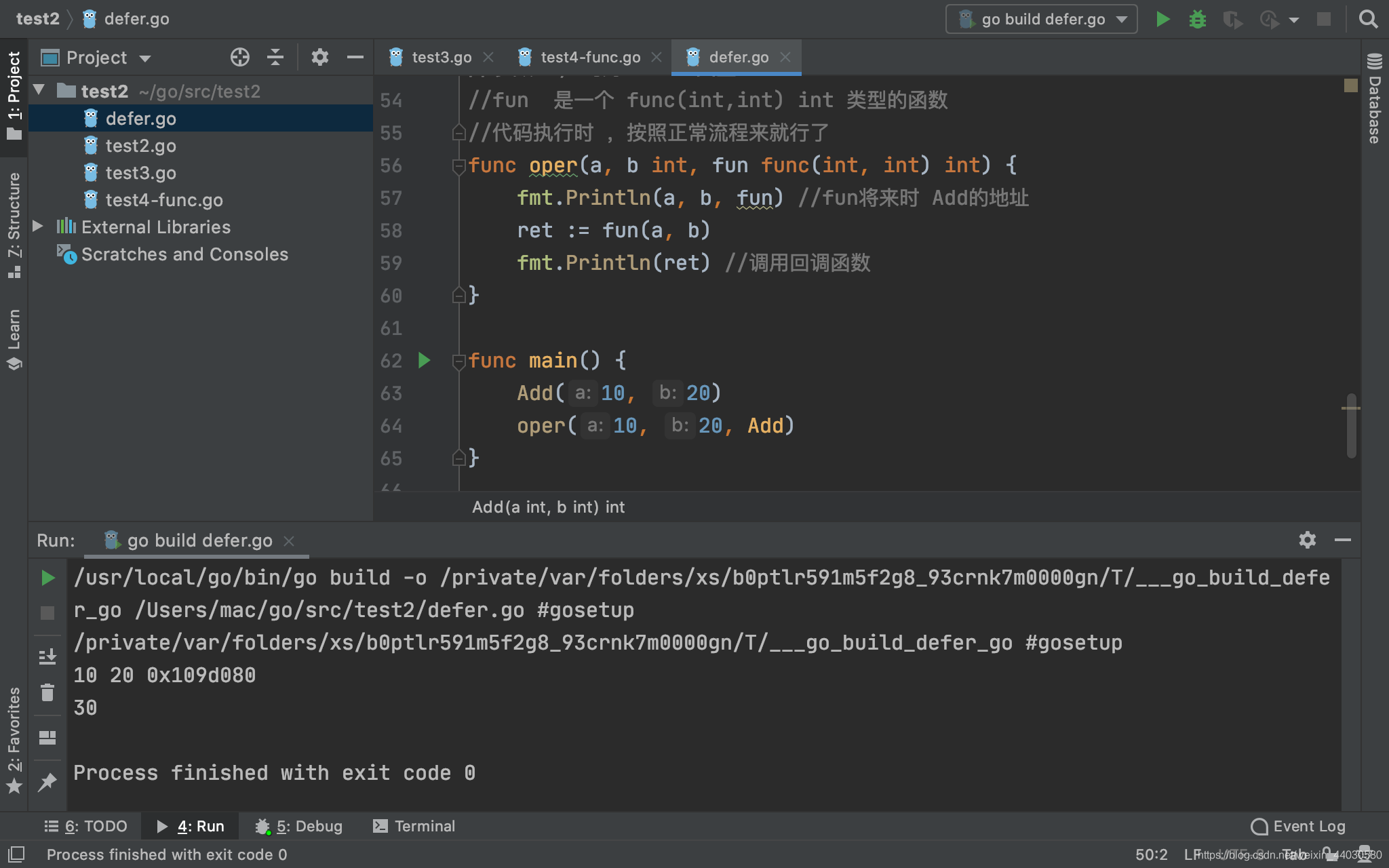Toggle the 7: Structure side tab
Image resolution: width=1389 pixels, height=868 pixels.
[14, 224]
